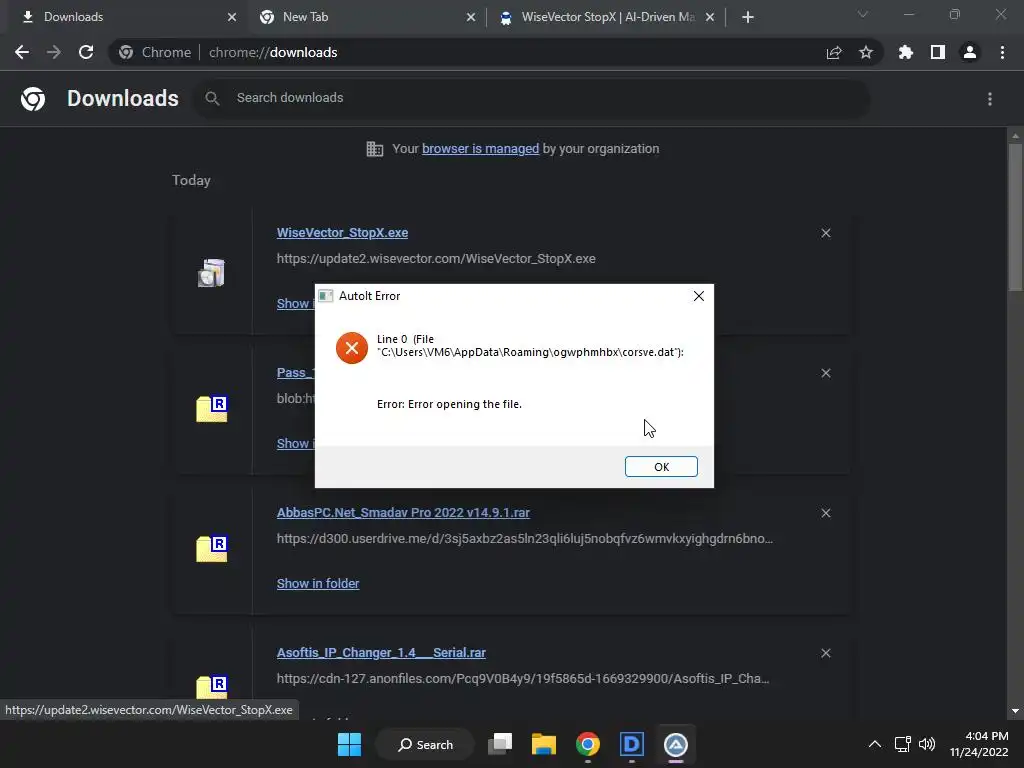The width and height of the screenshot is (1024, 768).
Task: Open Chrome's three-dot main menu
Action: [1002, 52]
